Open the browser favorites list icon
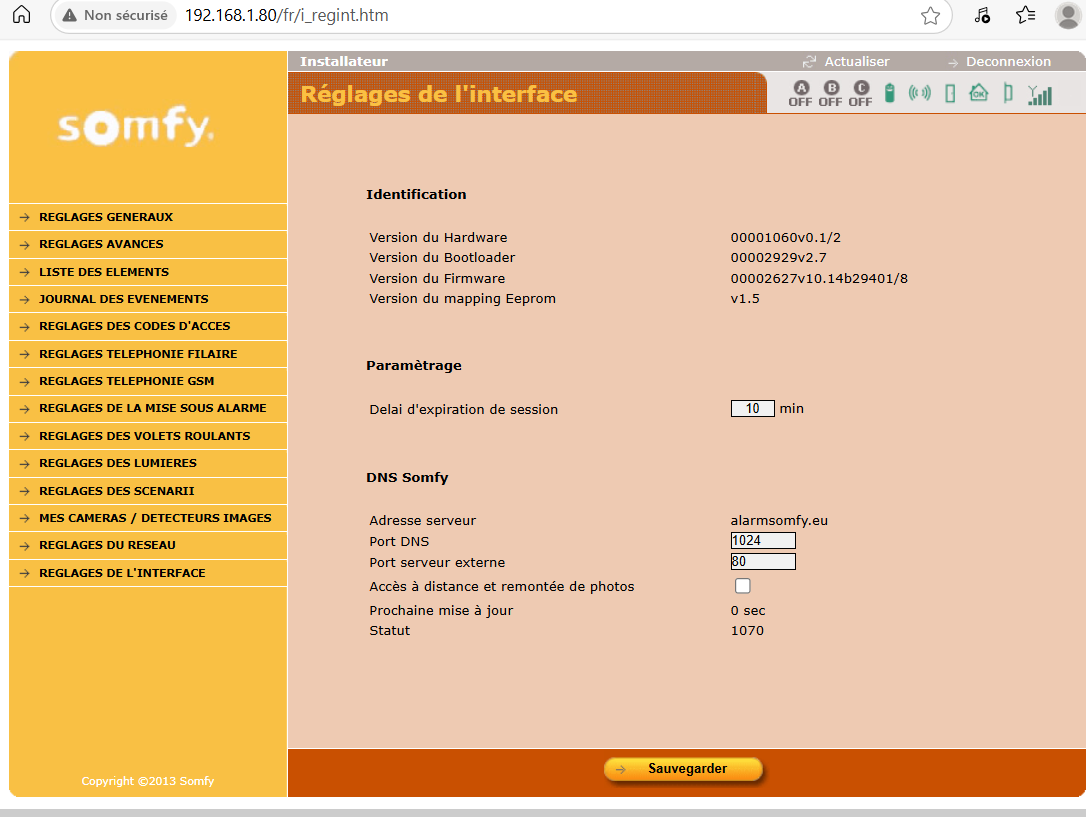This screenshot has height=817, width=1086. click(1025, 15)
